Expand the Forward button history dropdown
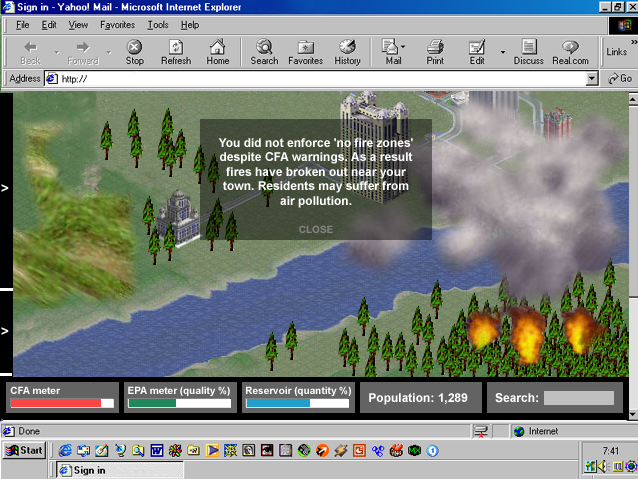 tap(109, 52)
